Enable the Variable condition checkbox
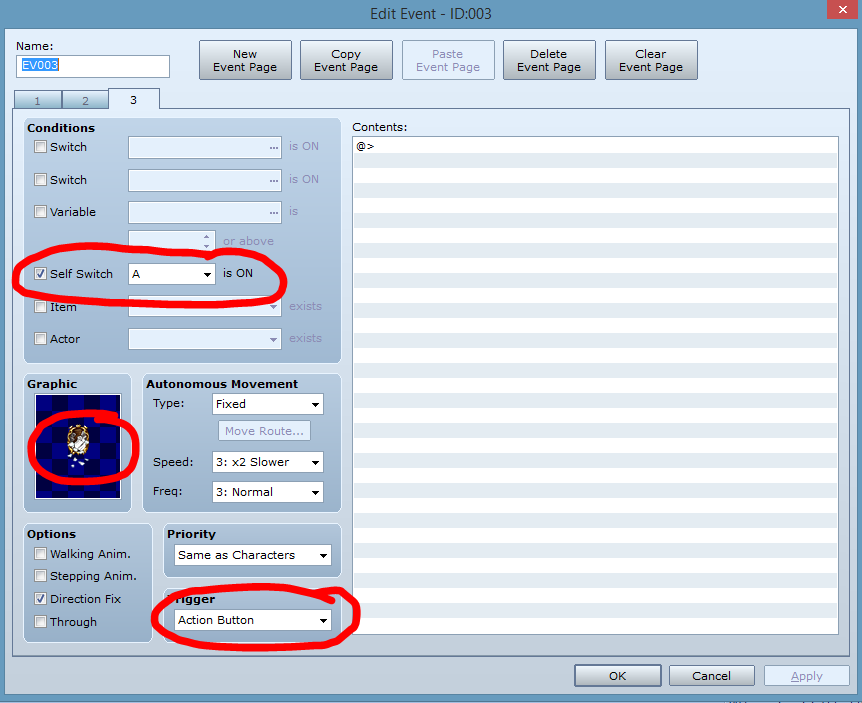This screenshot has width=862, height=703. pos(41,212)
